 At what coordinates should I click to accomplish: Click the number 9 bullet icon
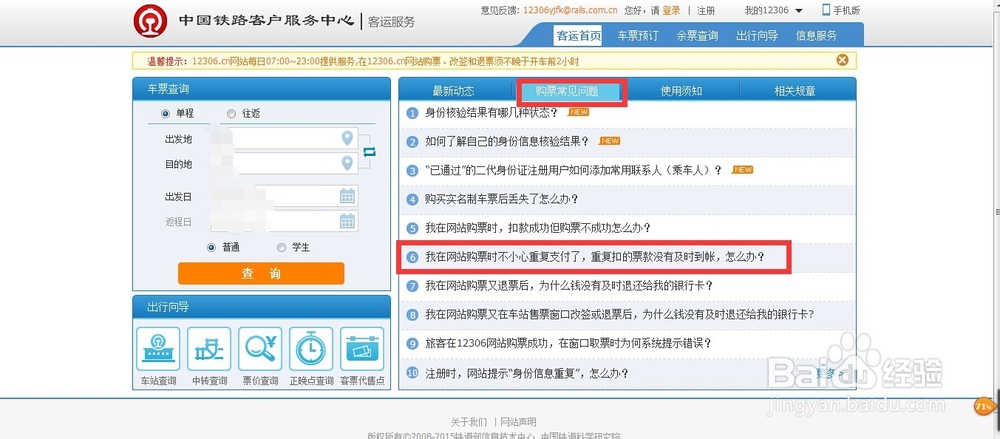point(413,344)
